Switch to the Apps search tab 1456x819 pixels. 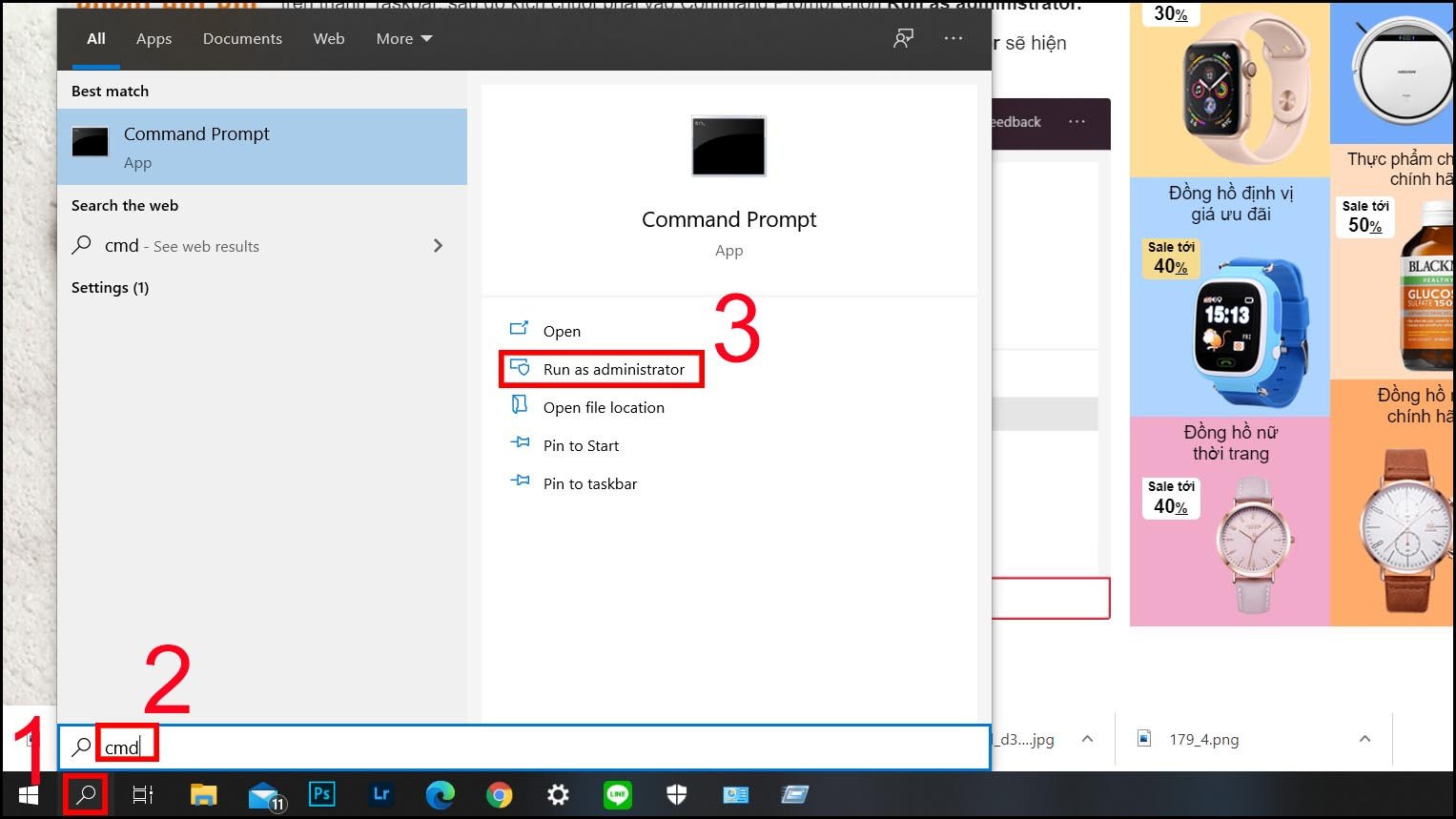pos(154,38)
